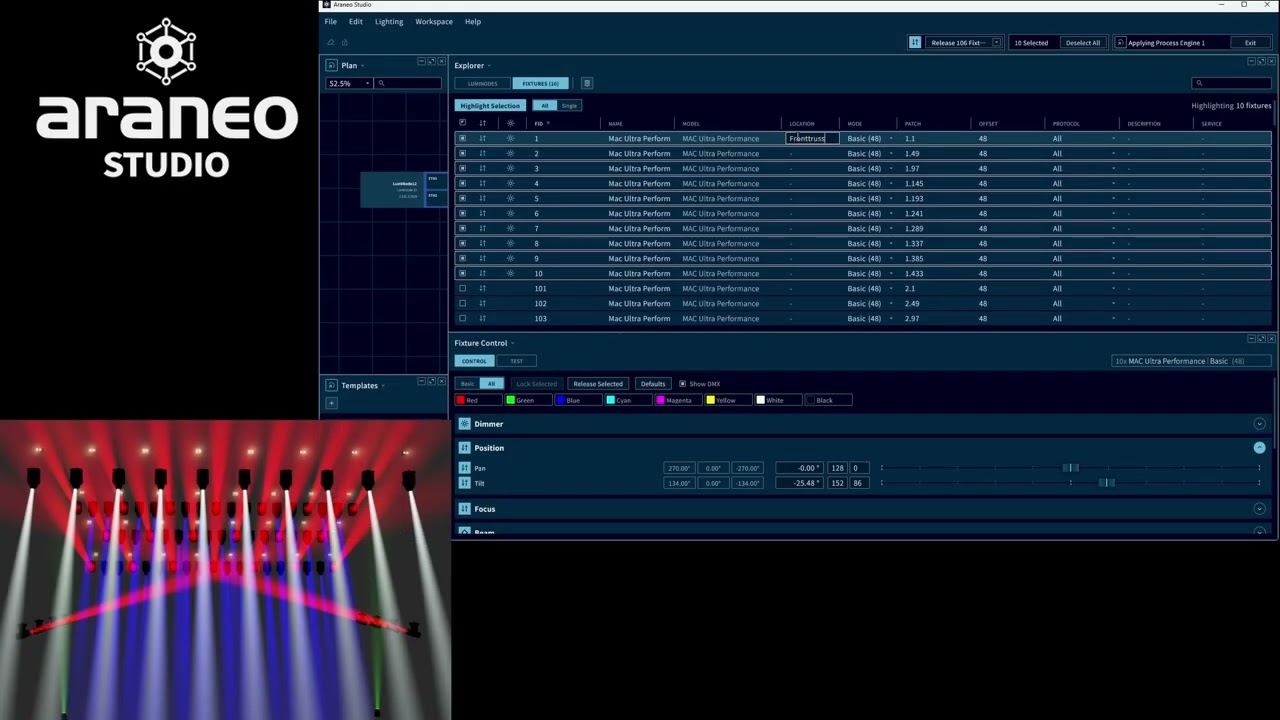The width and height of the screenshot is (1280, 720).
Task: Check the checkbox for fixture 102
Action: pyautogui.click(x=462, y=304)
